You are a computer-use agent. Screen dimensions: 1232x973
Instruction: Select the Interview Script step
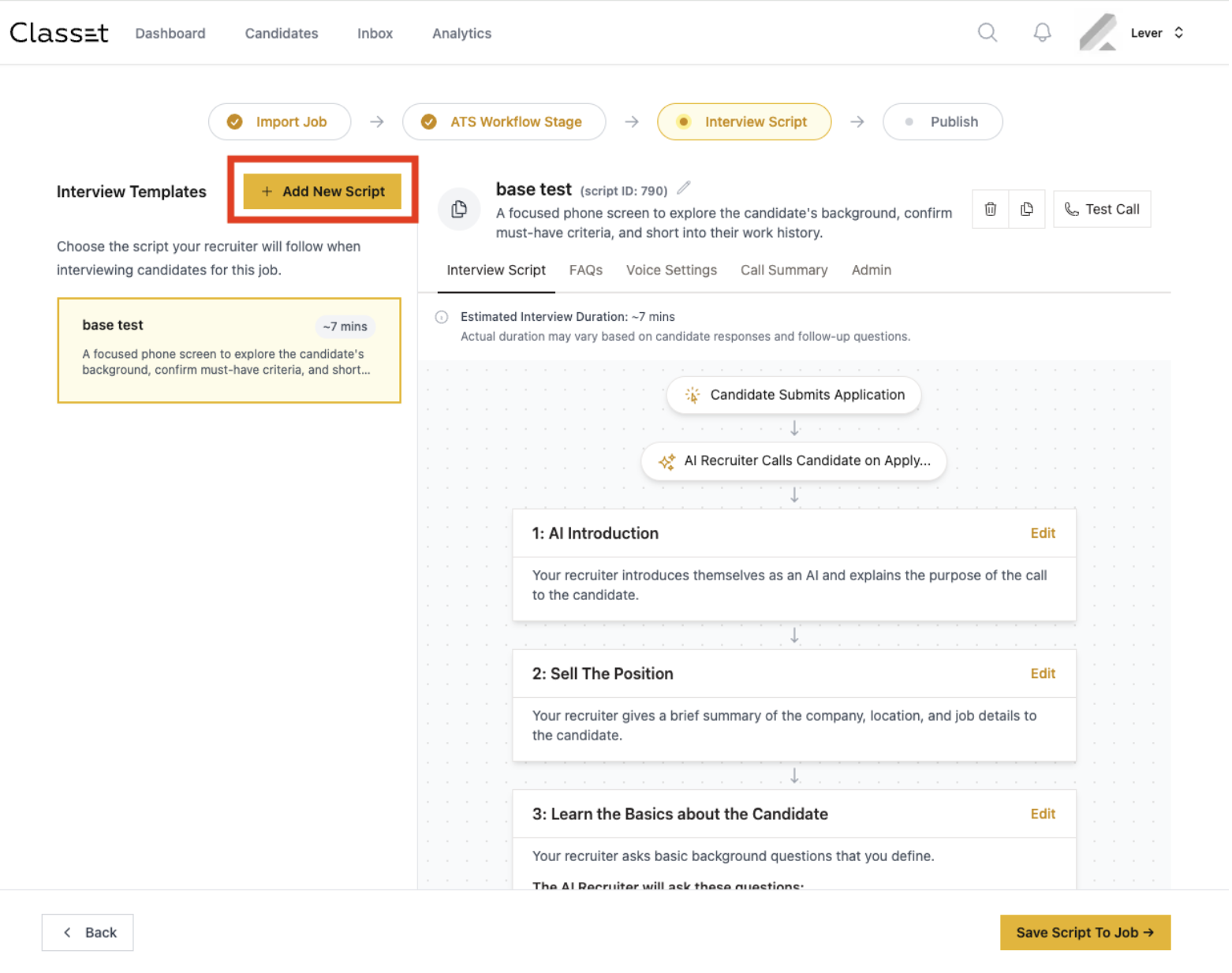(x=746, y=122)
